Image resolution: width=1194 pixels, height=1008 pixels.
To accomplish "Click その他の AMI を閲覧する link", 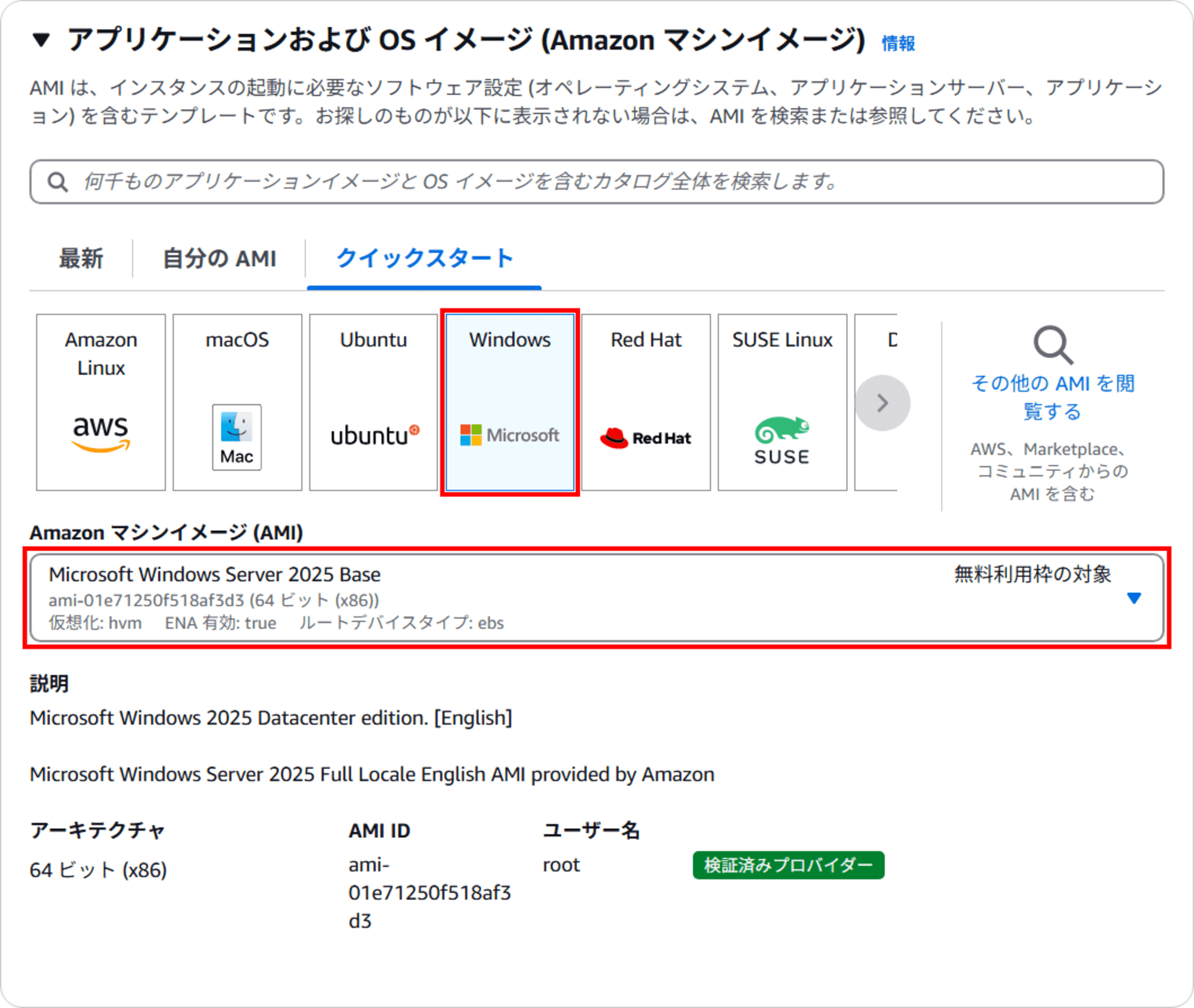I will tap(1053, 397).
